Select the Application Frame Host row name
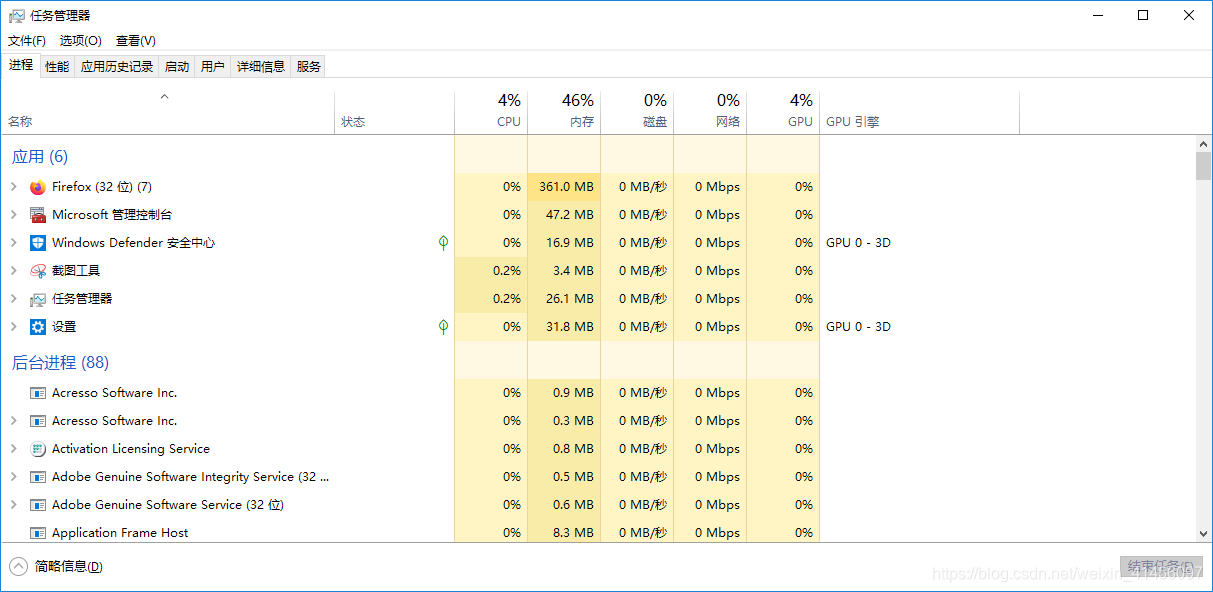The width and height of the screenshot is (1213, 592). pyautogui.click(x=120, y=533)
